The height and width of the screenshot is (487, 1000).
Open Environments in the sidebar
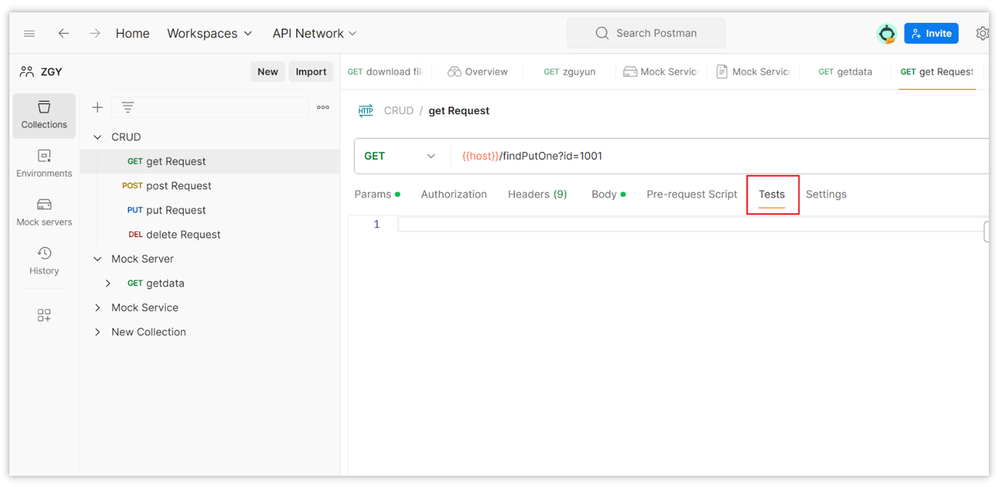click(x=44, y=164)
